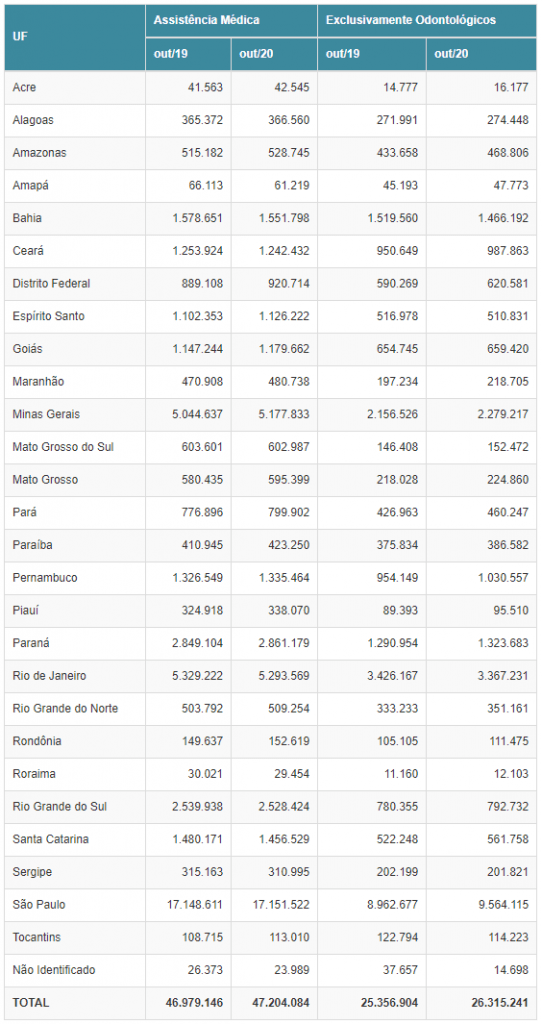Click the Rio de Janeiro row label
The height and width of the screenshot is (1024, 542).
pyautogui.click(x=49, y=676)
